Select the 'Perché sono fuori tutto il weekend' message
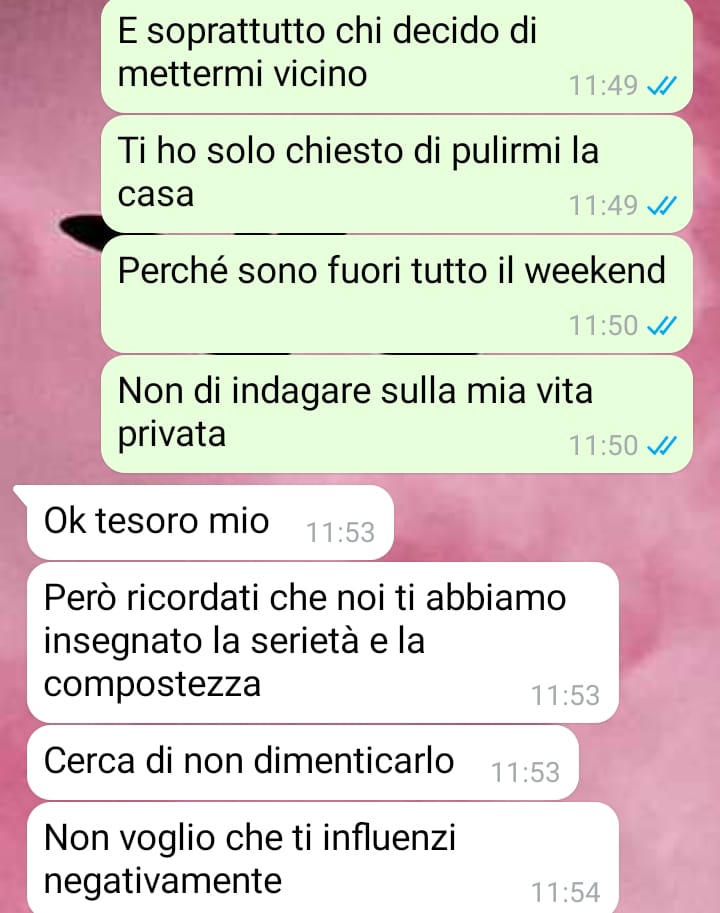This screenshot has height=913, width=720. (x=397, y=294)
